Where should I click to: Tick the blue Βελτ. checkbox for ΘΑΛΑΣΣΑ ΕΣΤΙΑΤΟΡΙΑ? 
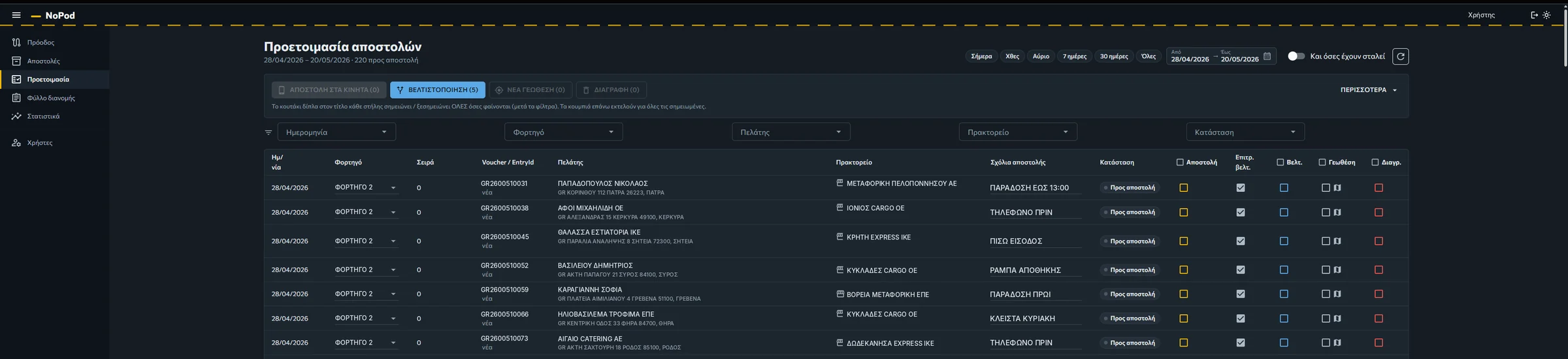(1284, 241)
